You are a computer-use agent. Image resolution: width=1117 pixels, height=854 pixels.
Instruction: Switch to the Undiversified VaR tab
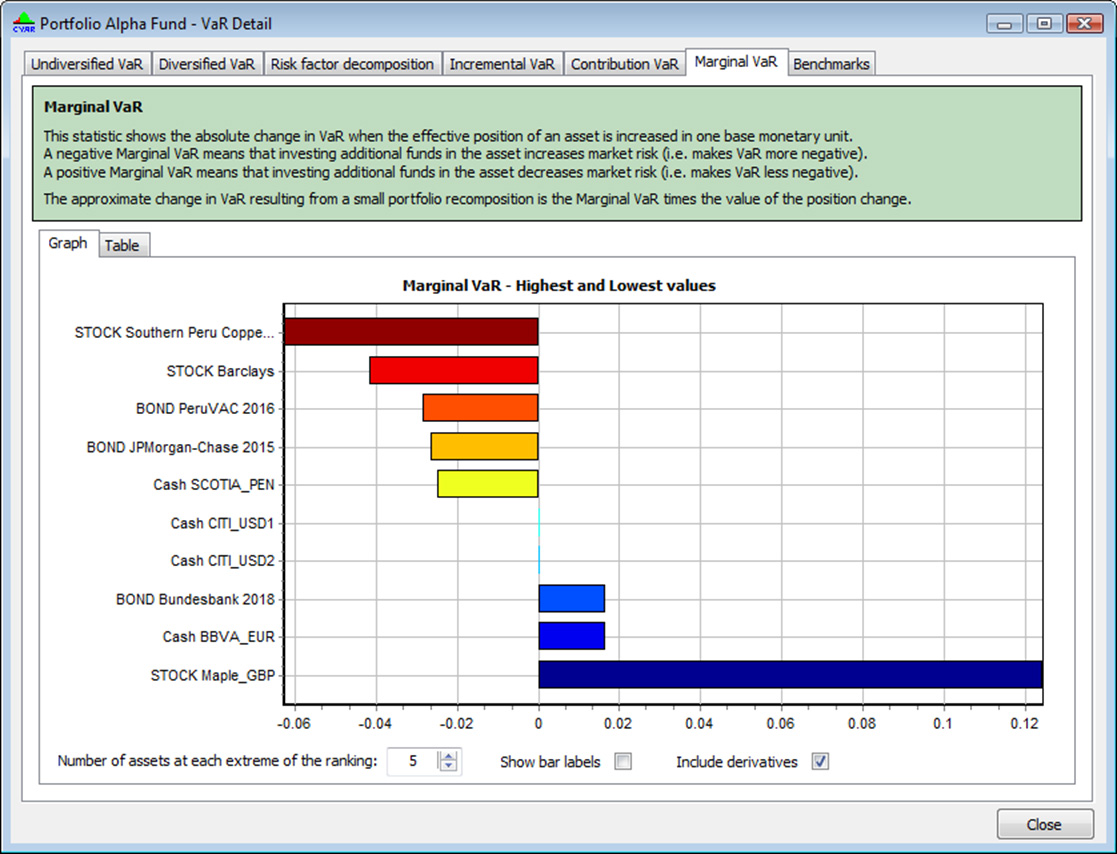[x=87, y=64]
